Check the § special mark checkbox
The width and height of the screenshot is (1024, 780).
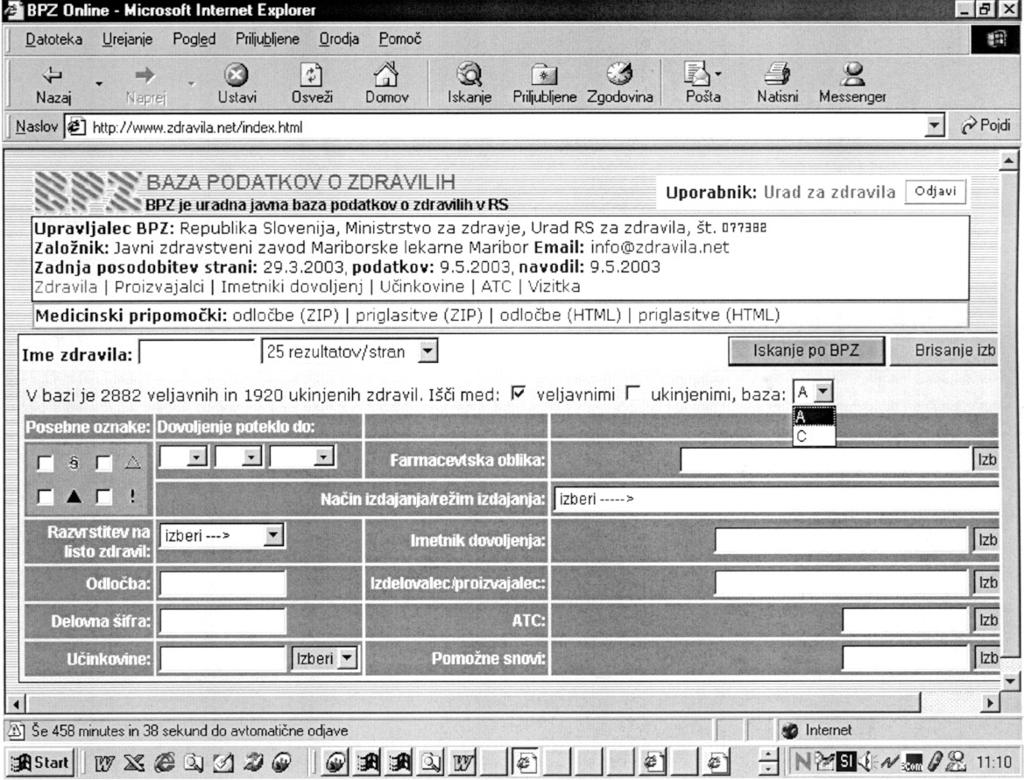click(45, 463)
